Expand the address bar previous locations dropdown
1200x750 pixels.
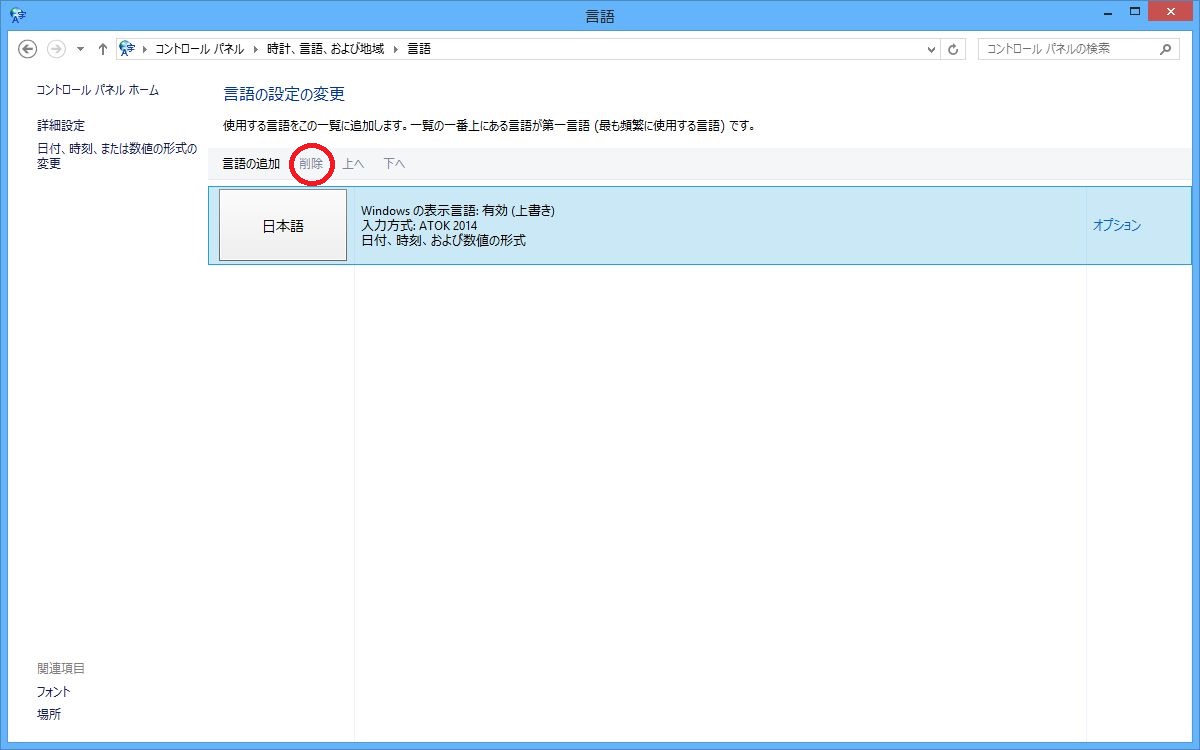pyautogui.click(x=932, y=49)
